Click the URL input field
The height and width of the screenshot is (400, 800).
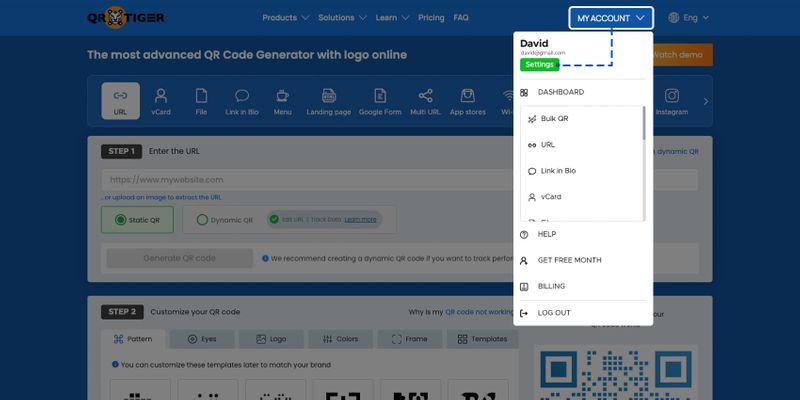[x=399, y=180]
